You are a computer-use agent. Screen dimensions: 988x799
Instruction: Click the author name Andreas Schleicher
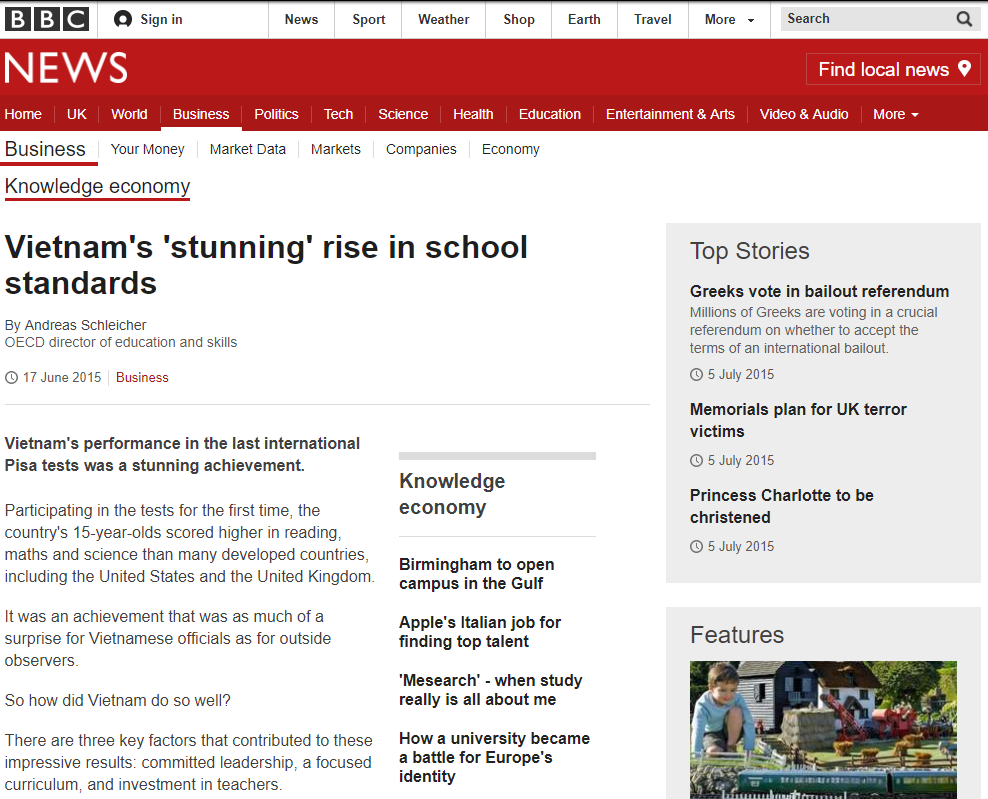click(86, 325)
